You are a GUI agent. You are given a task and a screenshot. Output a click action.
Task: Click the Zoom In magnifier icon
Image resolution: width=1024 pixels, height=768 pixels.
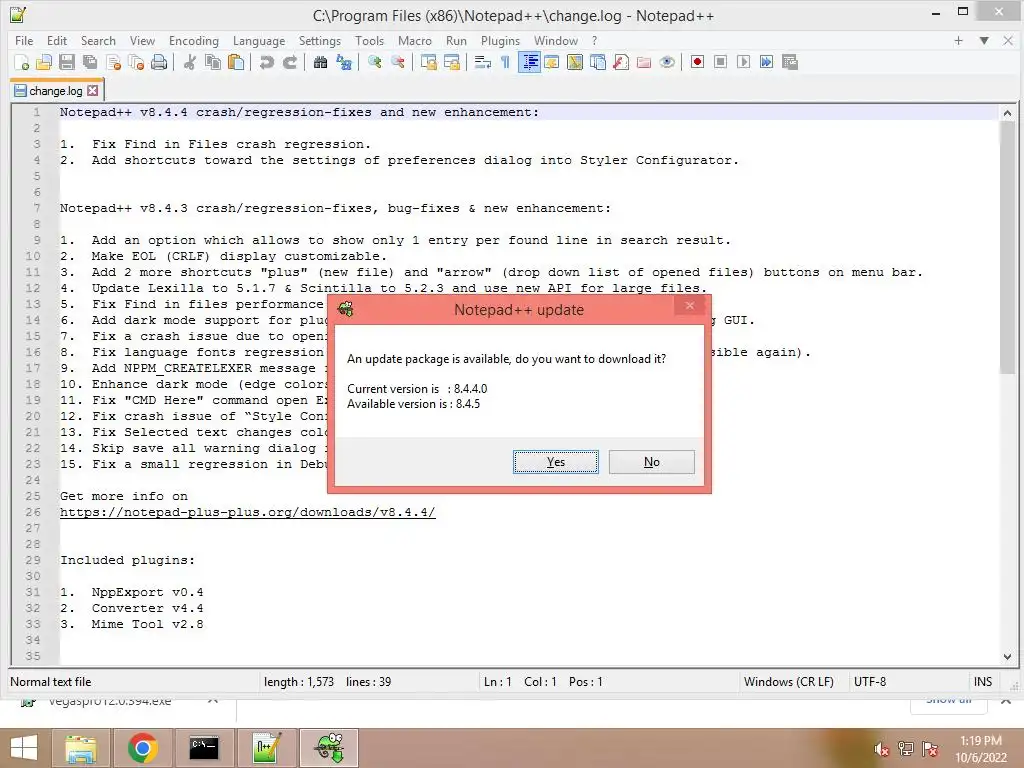[x=374, y=62]
